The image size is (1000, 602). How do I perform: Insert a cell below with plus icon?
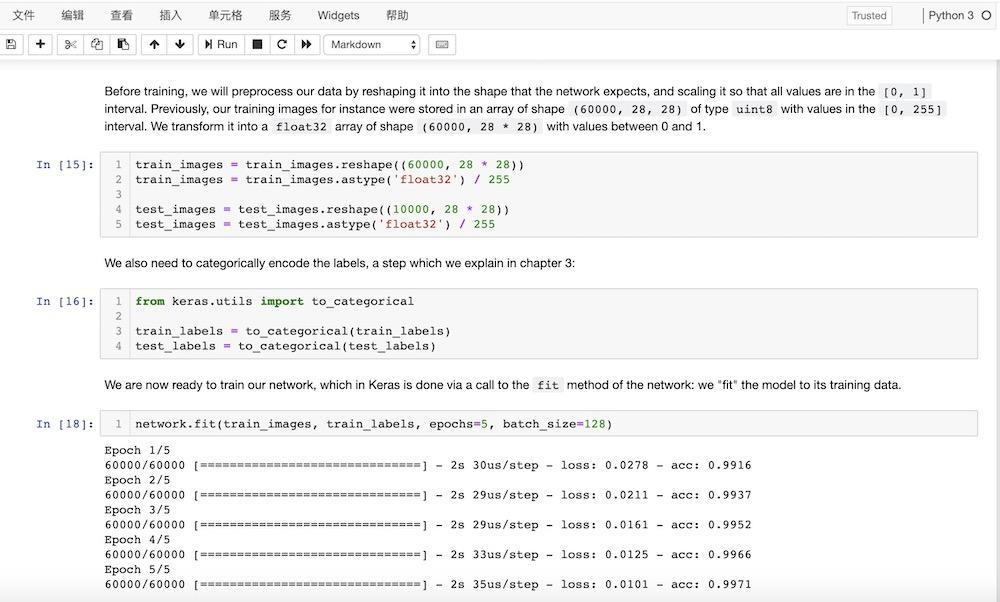(40, 45)
